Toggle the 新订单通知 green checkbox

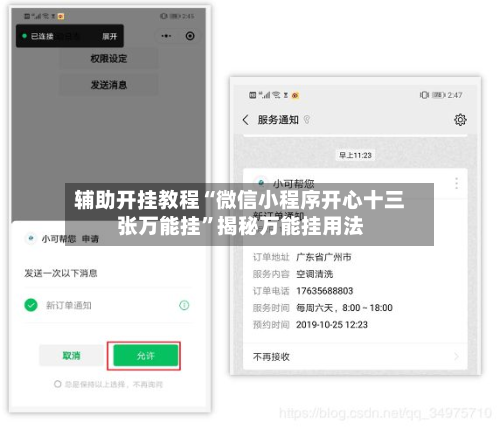(x=31, y=305)
